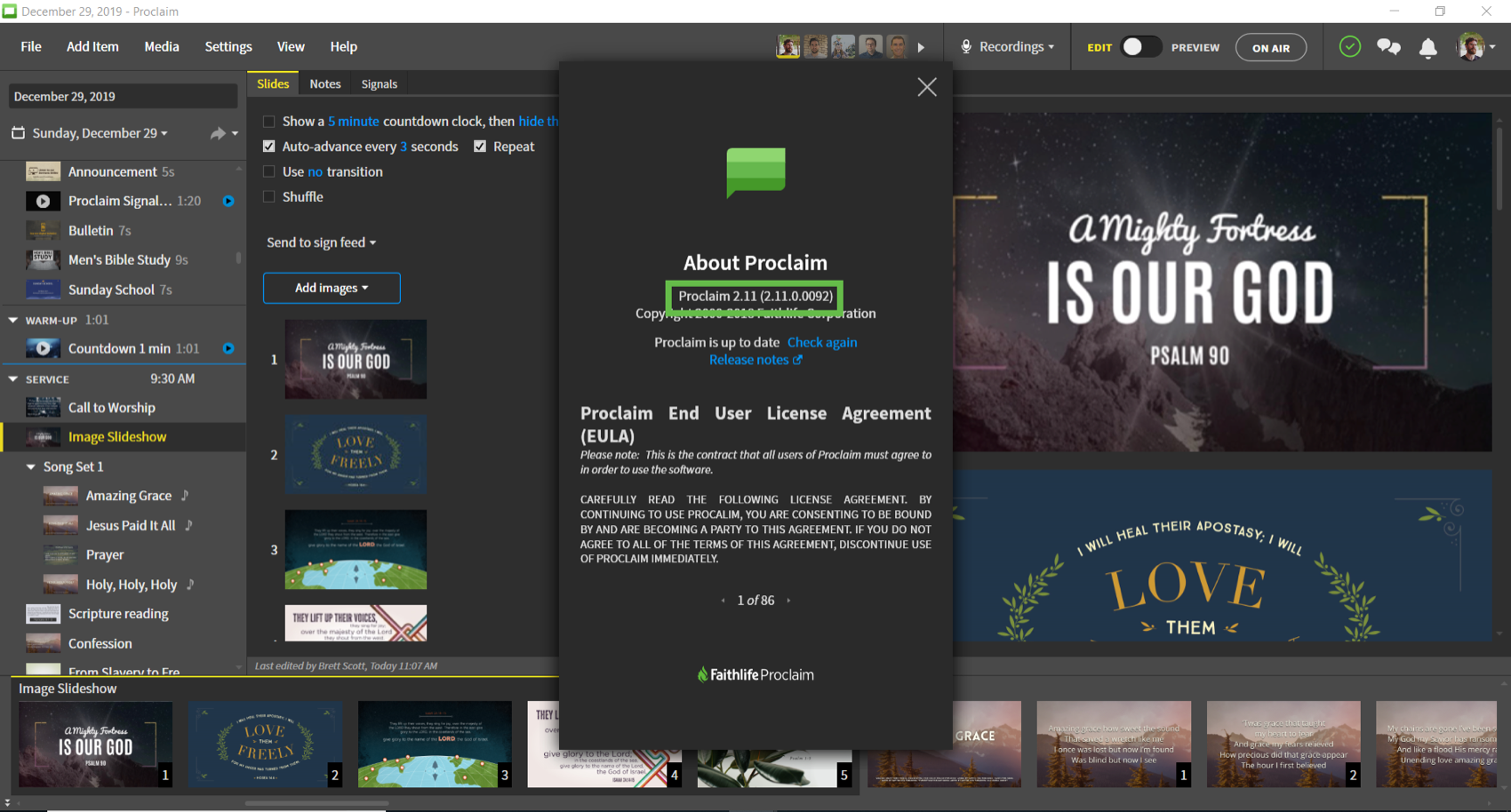
Task: Enable the countdown clock checkbox
Action: pos(268,122)
